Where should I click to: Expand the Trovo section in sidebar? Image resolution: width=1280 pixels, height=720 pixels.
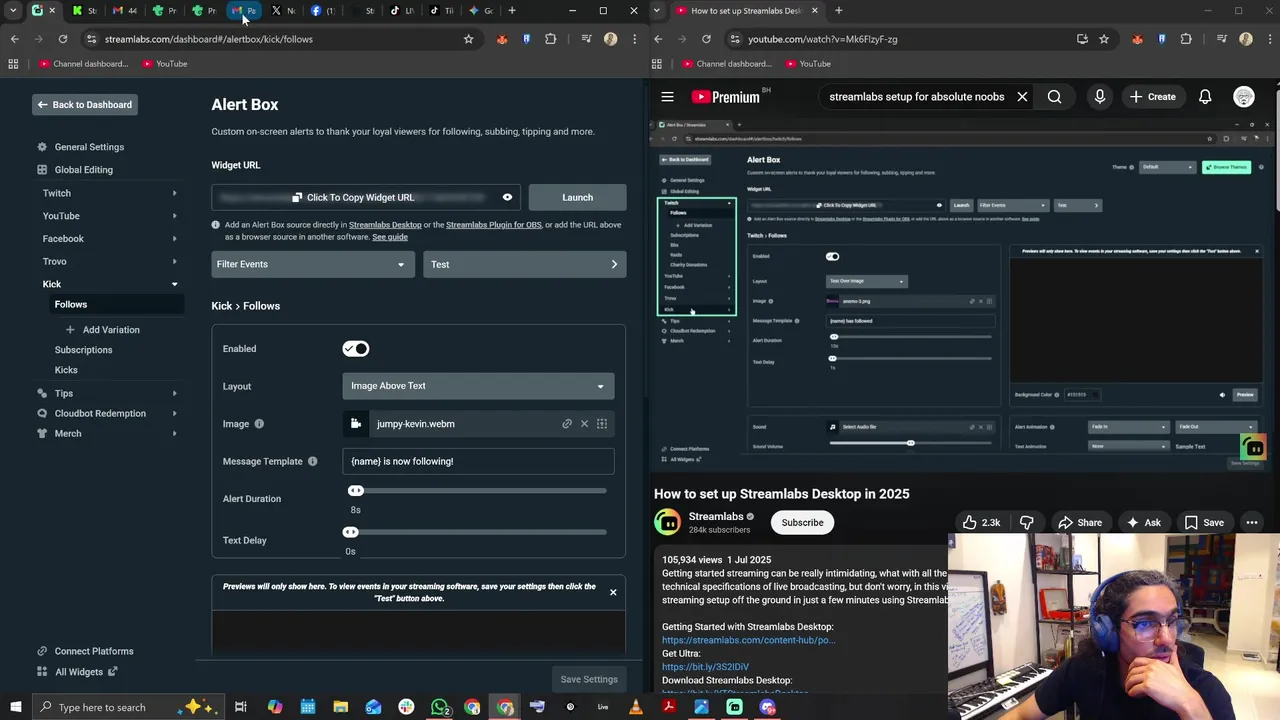point(174,262)
